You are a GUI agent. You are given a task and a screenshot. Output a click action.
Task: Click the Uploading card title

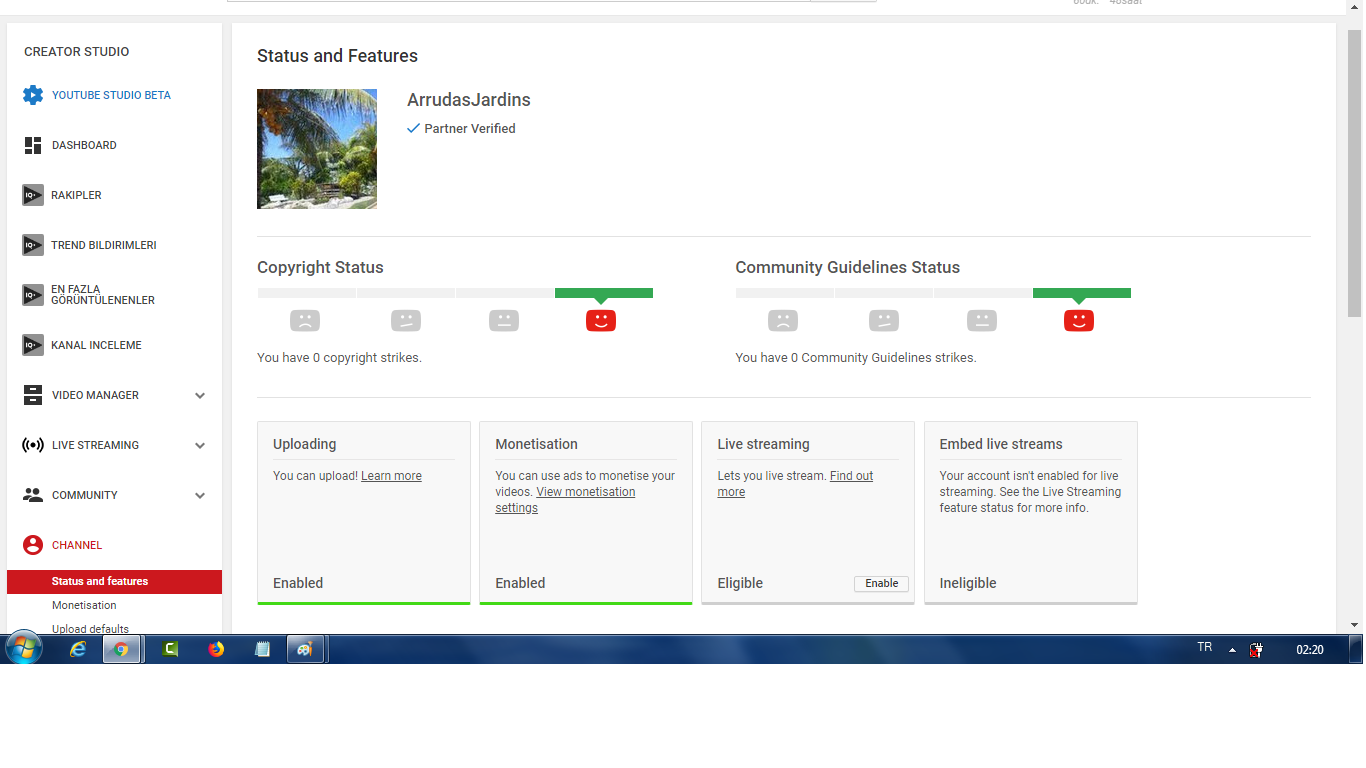tap(304, 444)
